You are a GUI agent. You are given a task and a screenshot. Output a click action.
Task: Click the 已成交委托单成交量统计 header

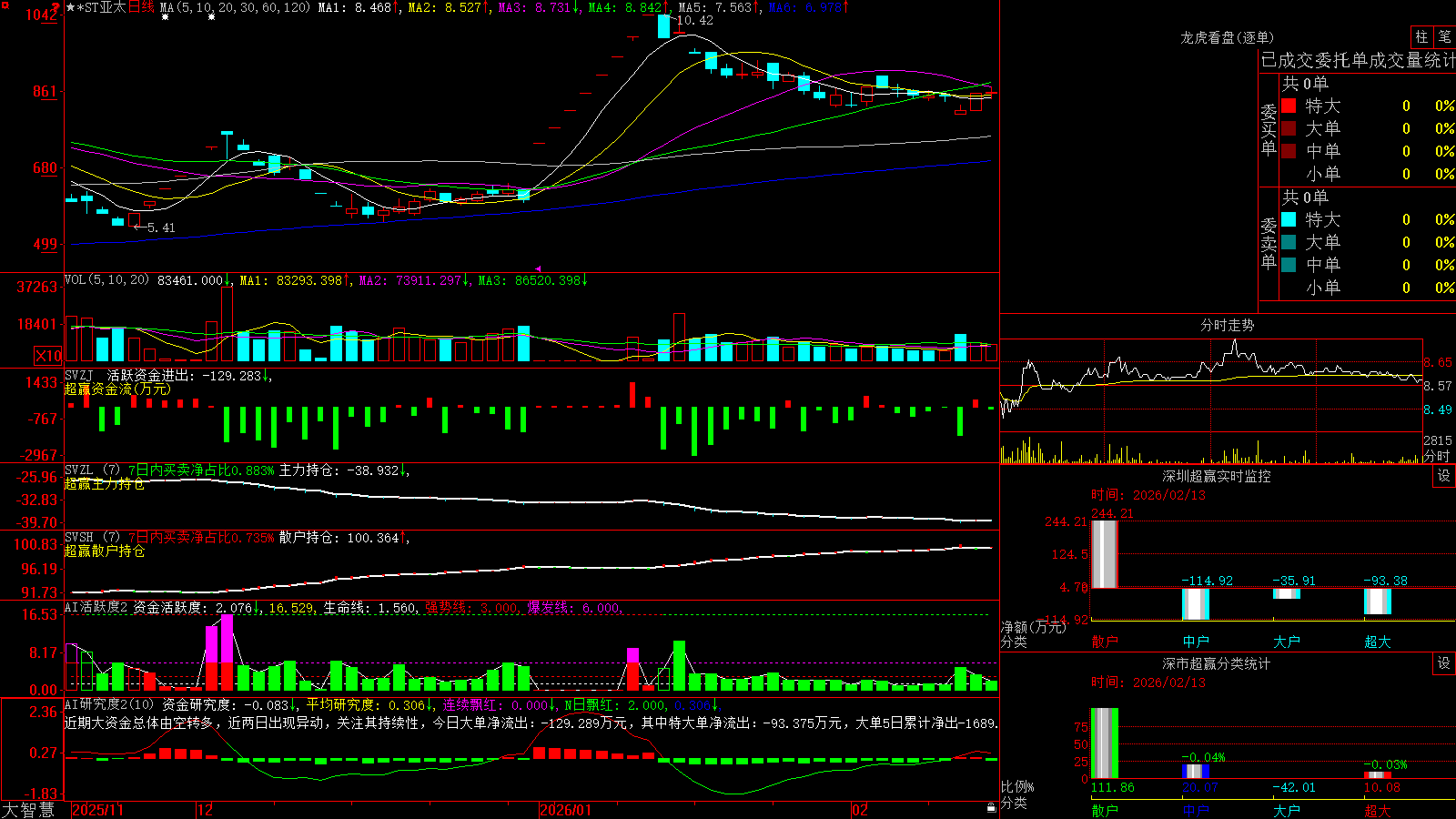tap(1358, 60)
